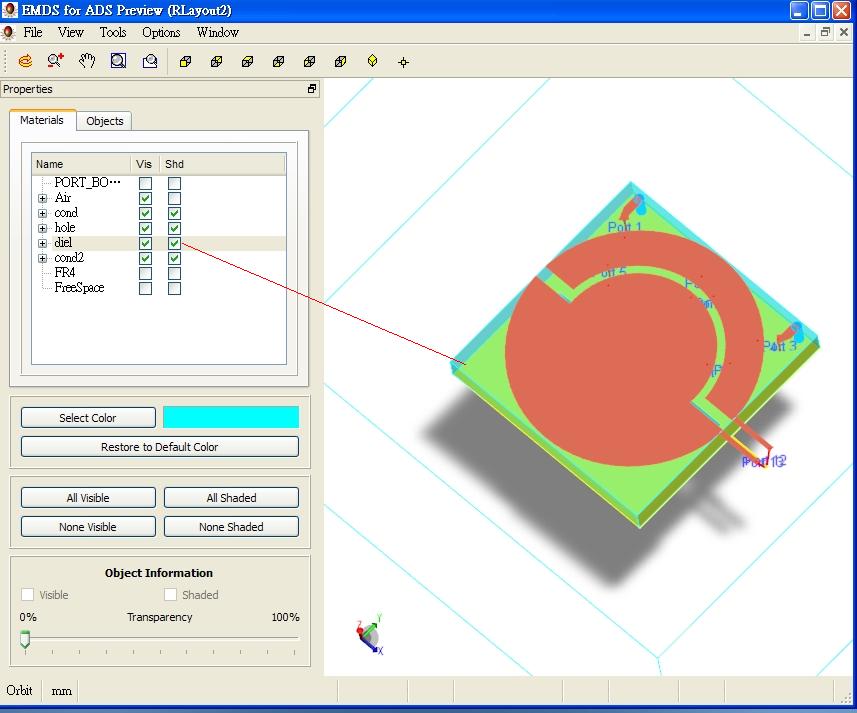857x713 pixels.
Task: Switch to isometric yellow cube view
Action: [x=372, y=61]
